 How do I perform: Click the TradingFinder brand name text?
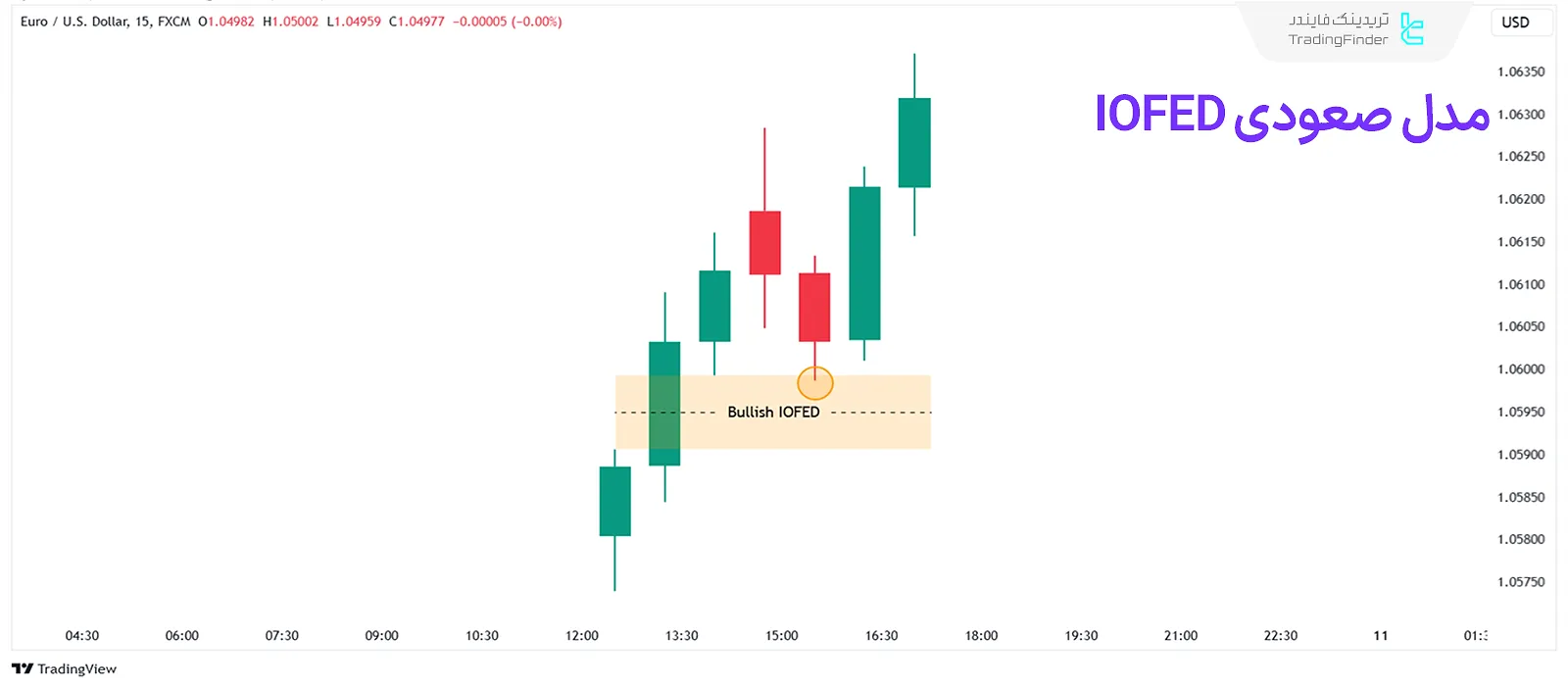(1338, 40)
